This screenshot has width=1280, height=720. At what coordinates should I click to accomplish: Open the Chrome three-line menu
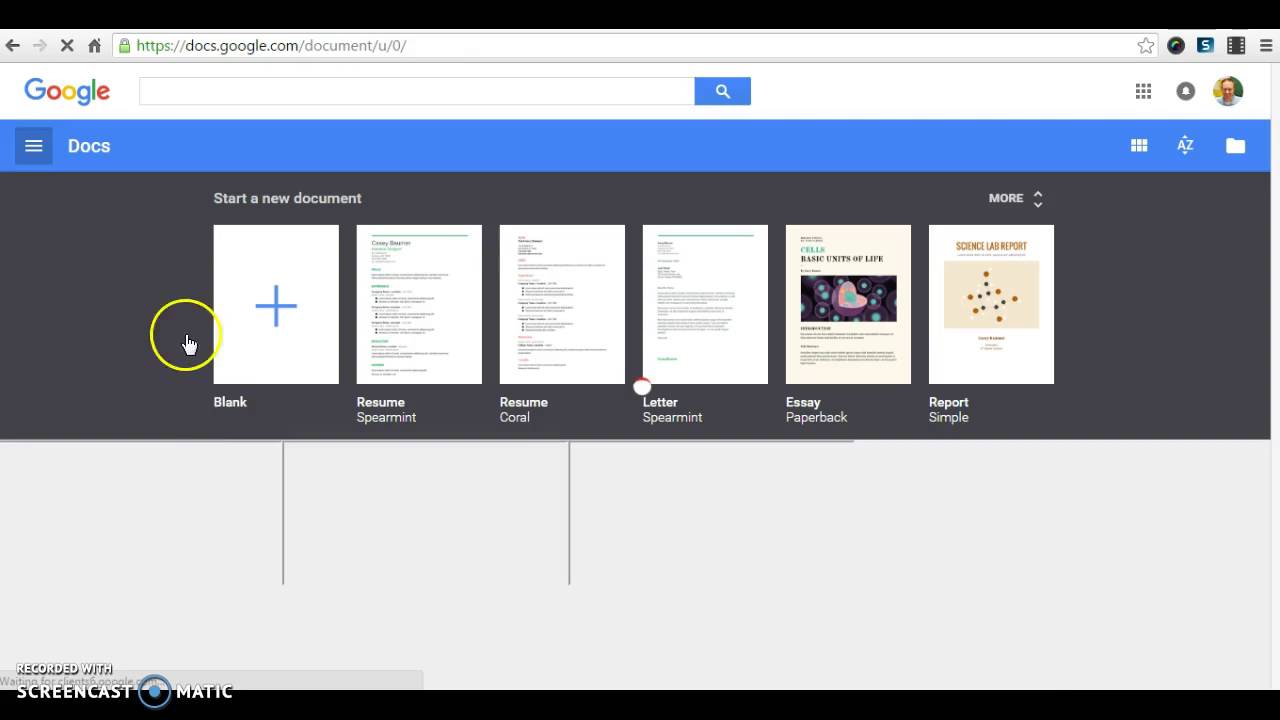pos(1266,45)
